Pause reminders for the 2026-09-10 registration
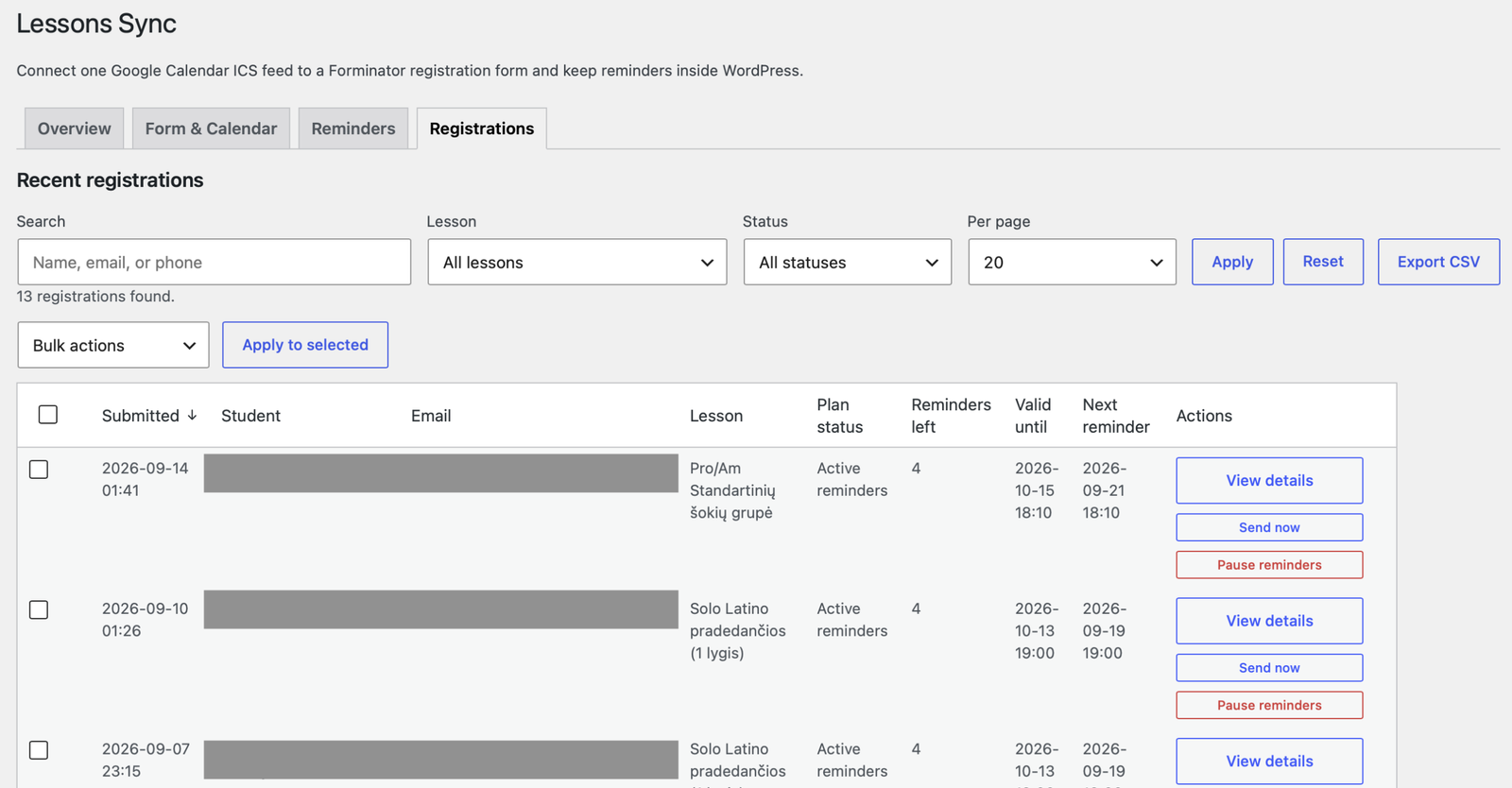This screenshot has height=788, width=1512. pos(1269,705)
